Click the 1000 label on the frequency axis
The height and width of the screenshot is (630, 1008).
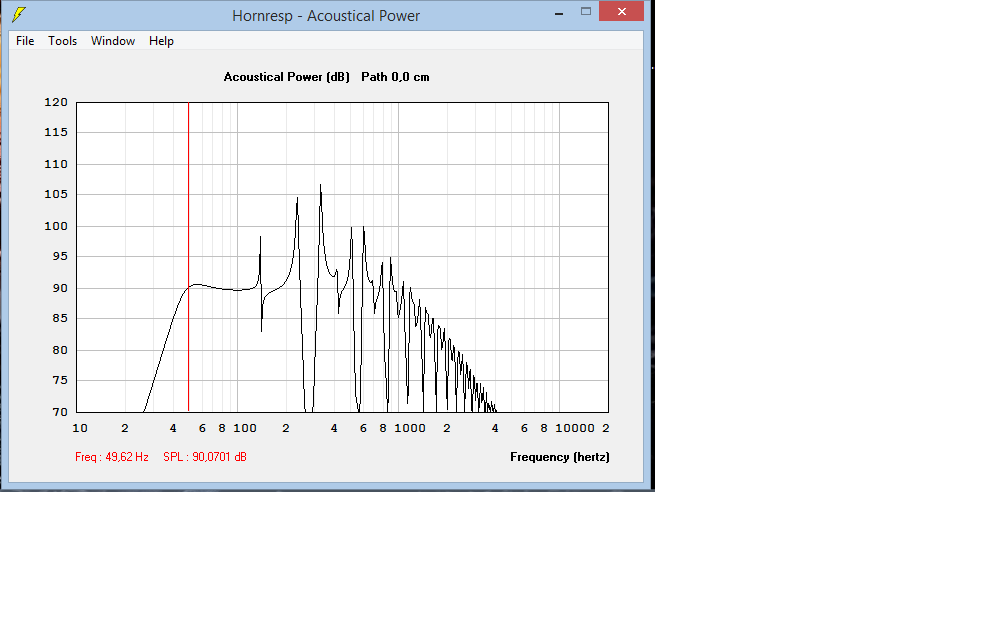(410, 428)
